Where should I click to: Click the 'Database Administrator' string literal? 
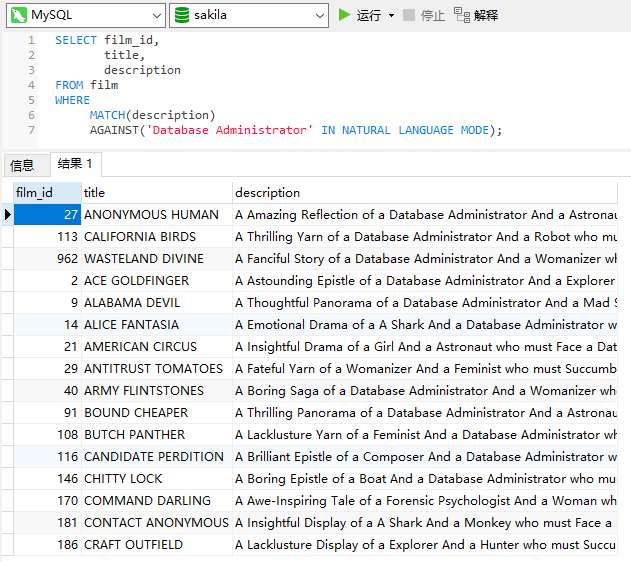tap(229, 130)
